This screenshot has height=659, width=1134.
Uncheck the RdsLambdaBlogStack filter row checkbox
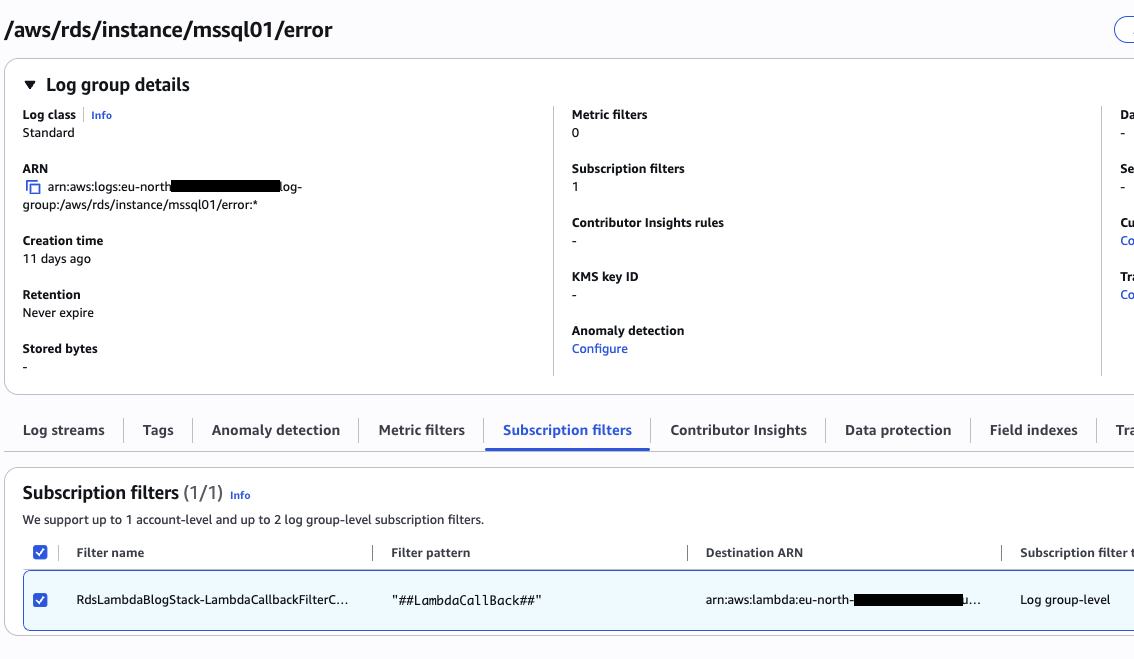[x=41, y=600]
